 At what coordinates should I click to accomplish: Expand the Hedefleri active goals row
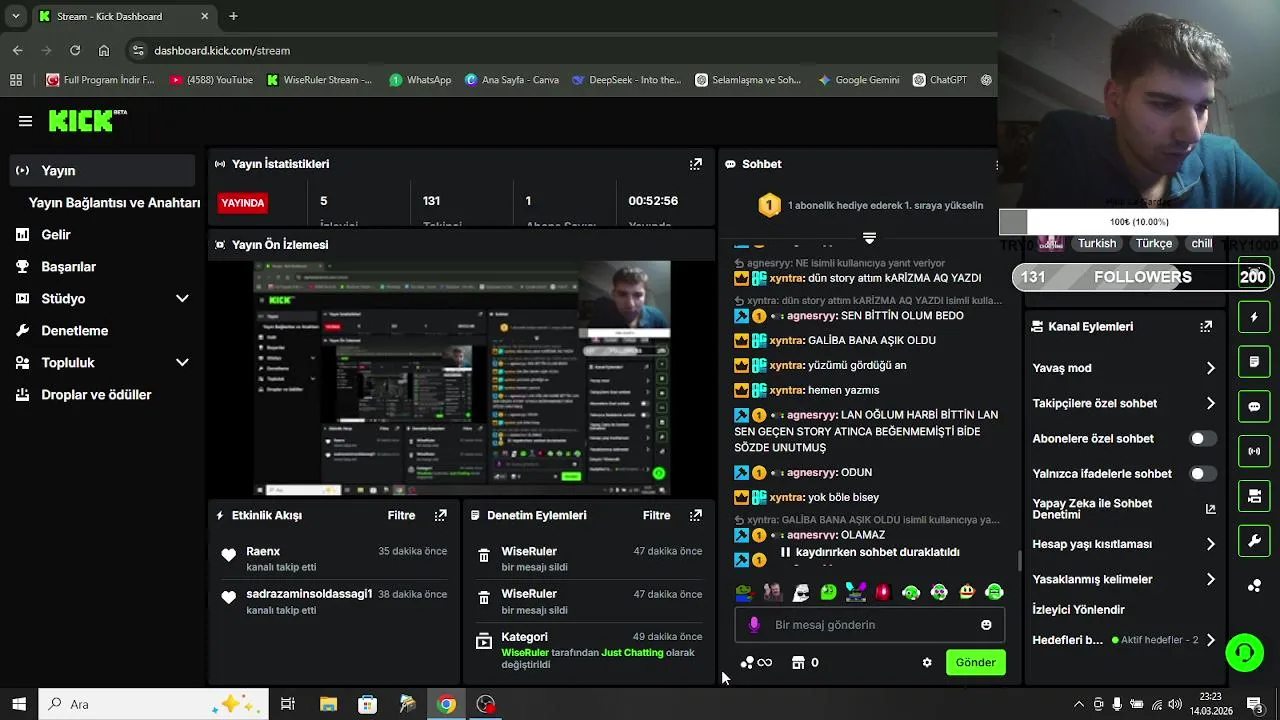coord(1124,640)
